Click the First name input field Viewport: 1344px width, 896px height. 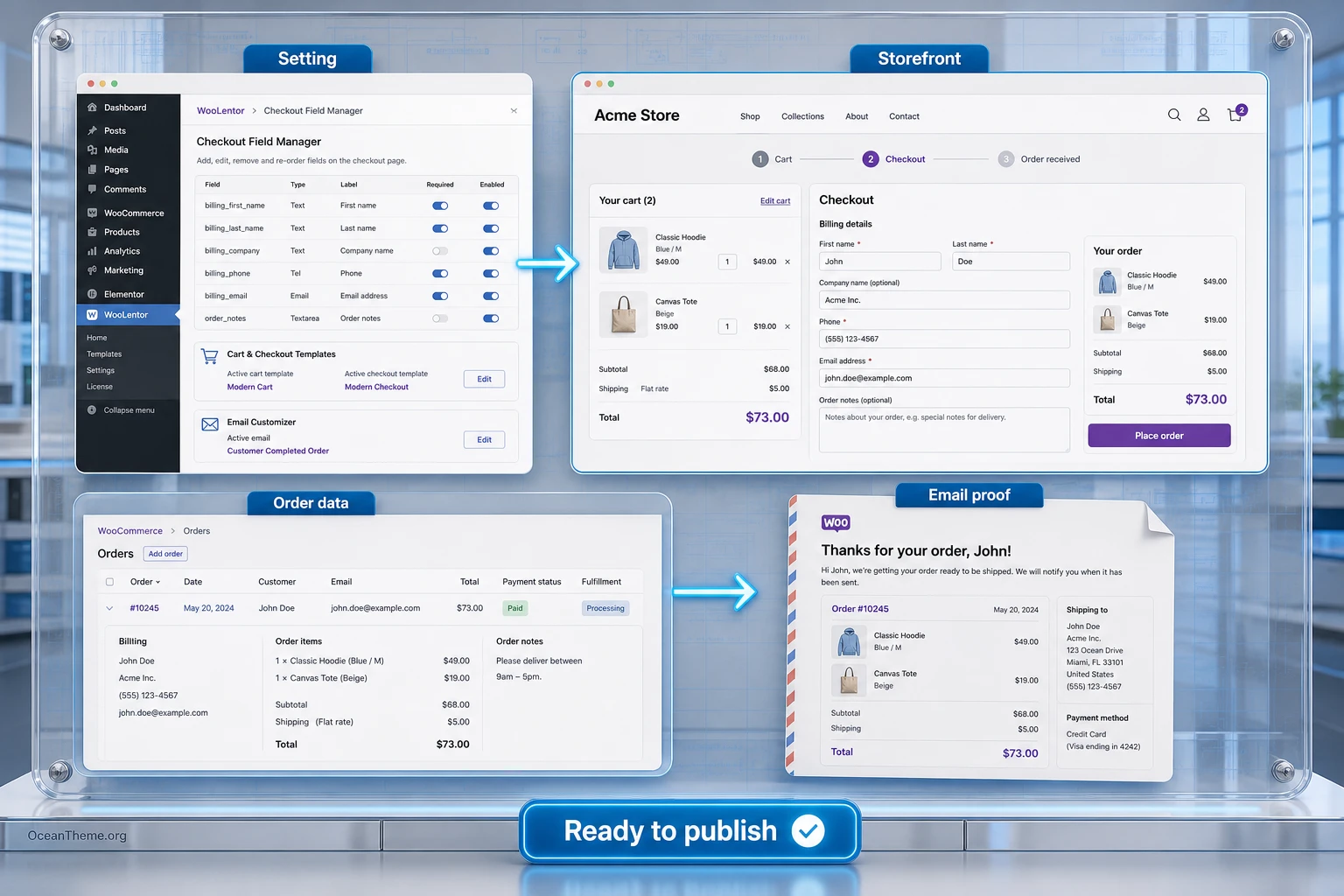point(880,262)
